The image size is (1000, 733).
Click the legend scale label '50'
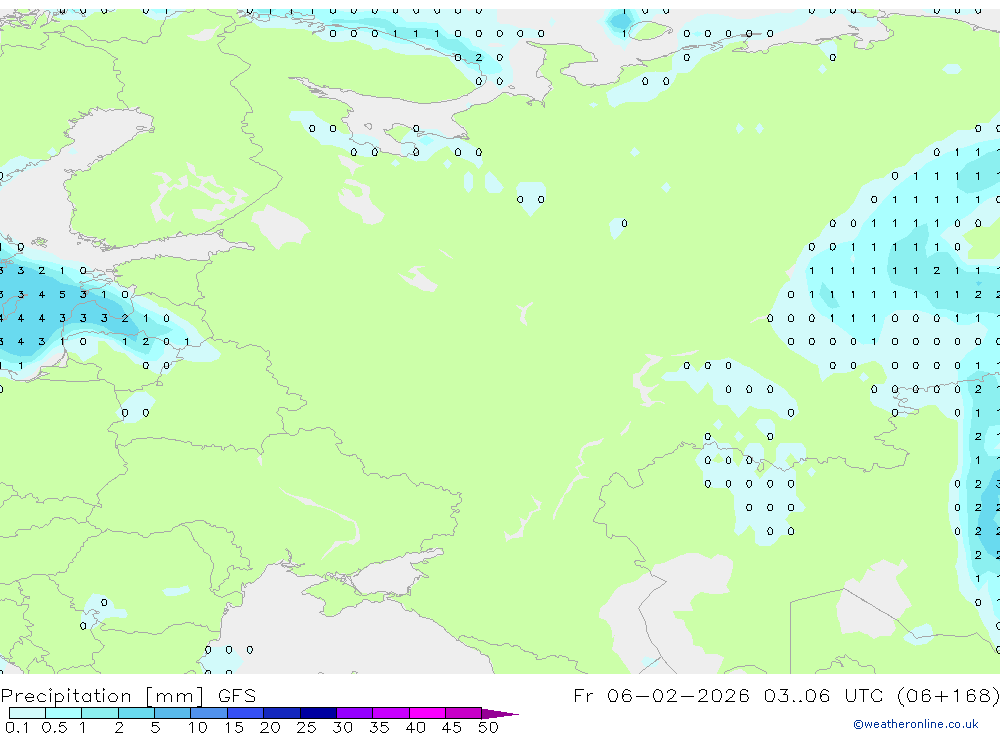[488, 727]
